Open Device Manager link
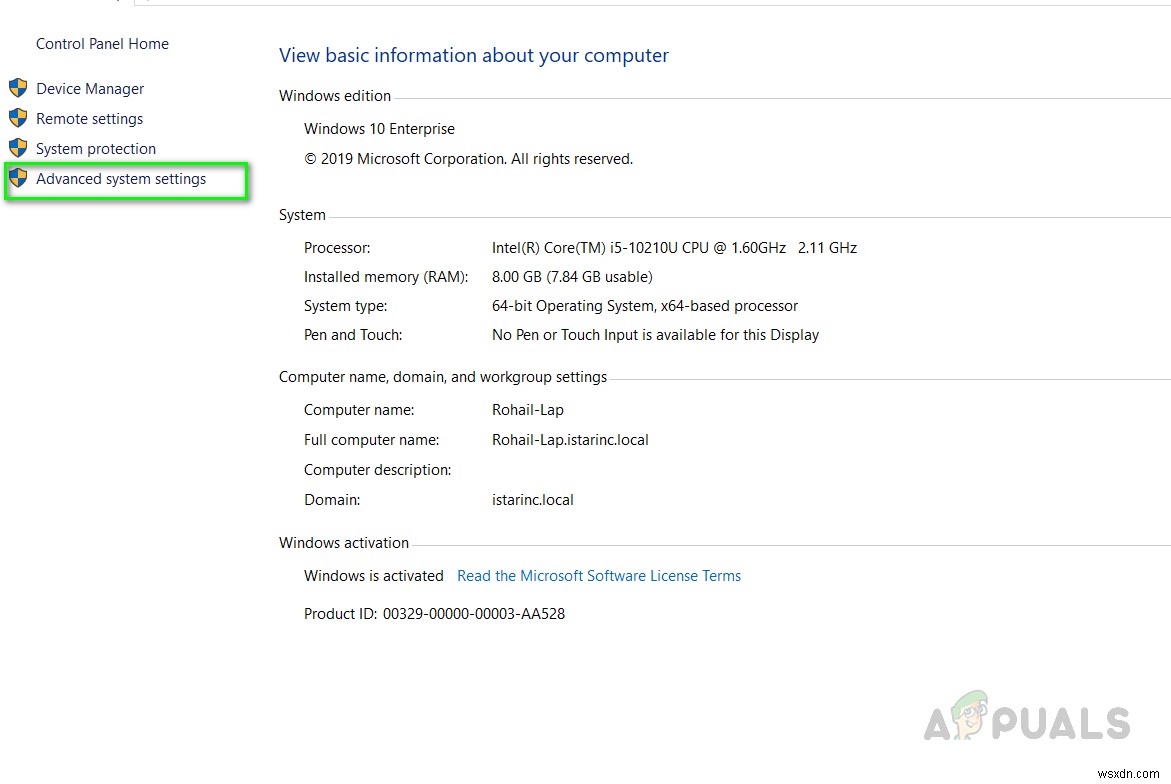Screen dimensions: 1171x784 [90, 89]
